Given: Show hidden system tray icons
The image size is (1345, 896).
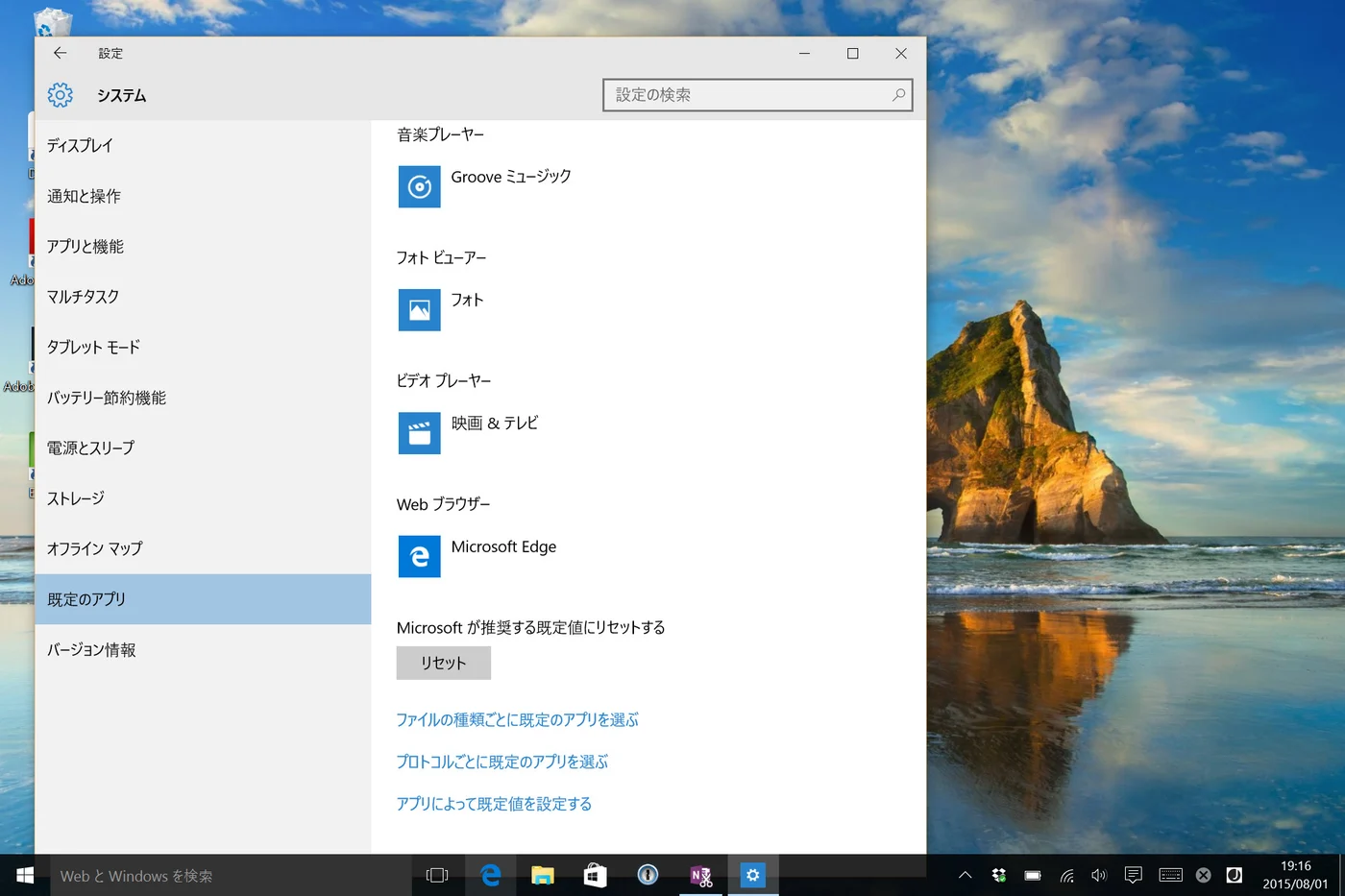Looking at the screenshot, I should point(966,875).
